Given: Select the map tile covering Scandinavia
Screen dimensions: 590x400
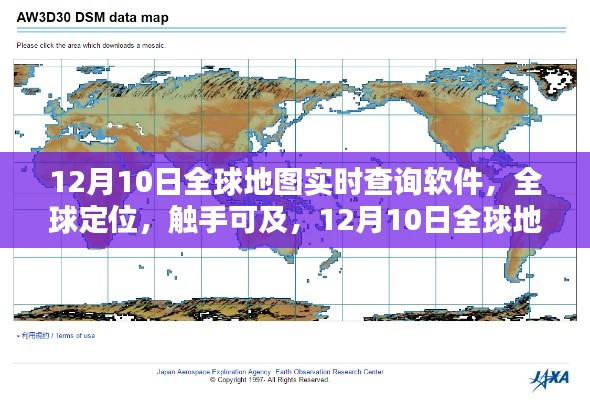Looking at the screenshot, I should (x=84, y=89).
